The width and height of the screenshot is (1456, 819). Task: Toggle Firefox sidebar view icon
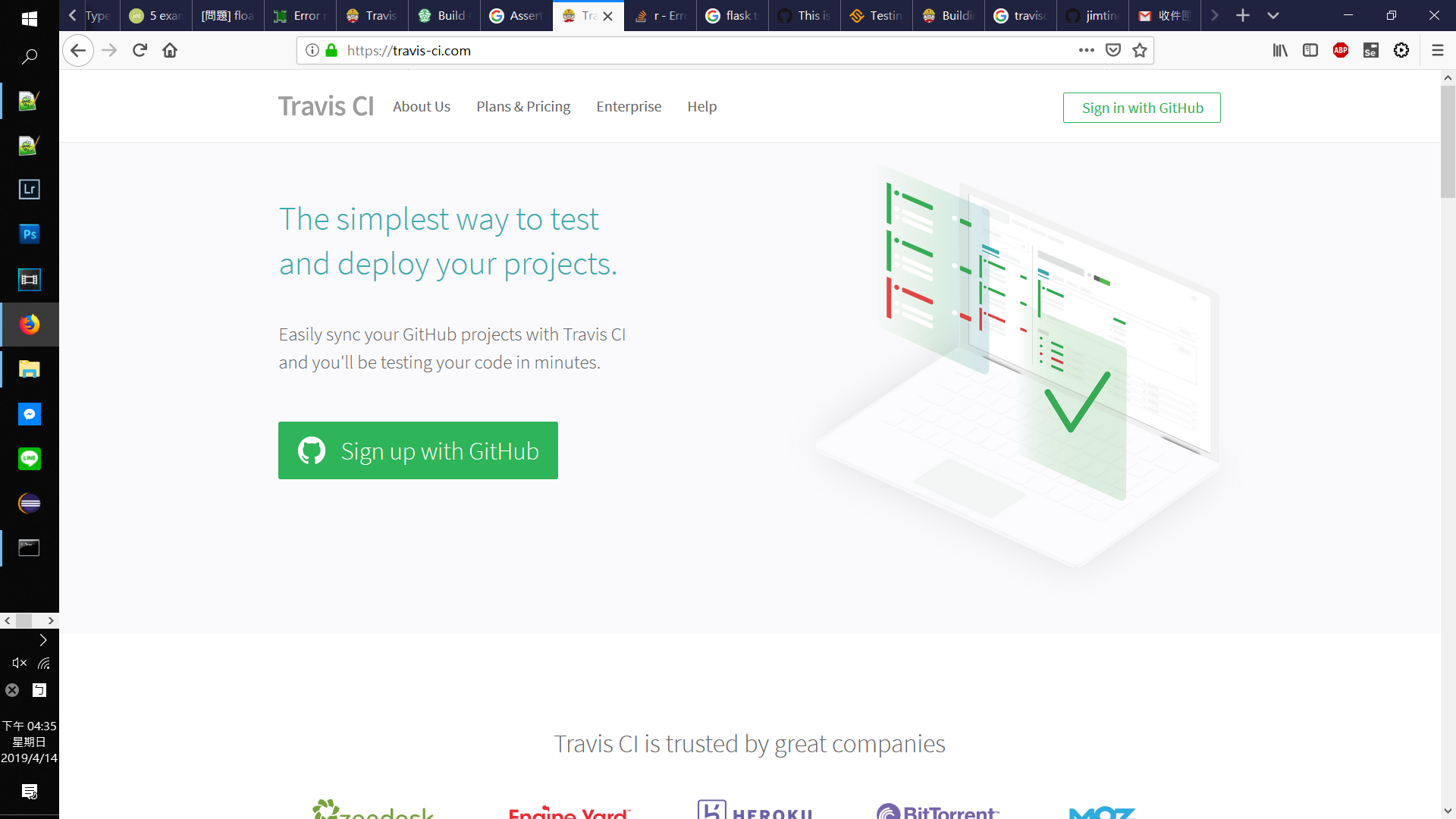tap(1310, 50)
